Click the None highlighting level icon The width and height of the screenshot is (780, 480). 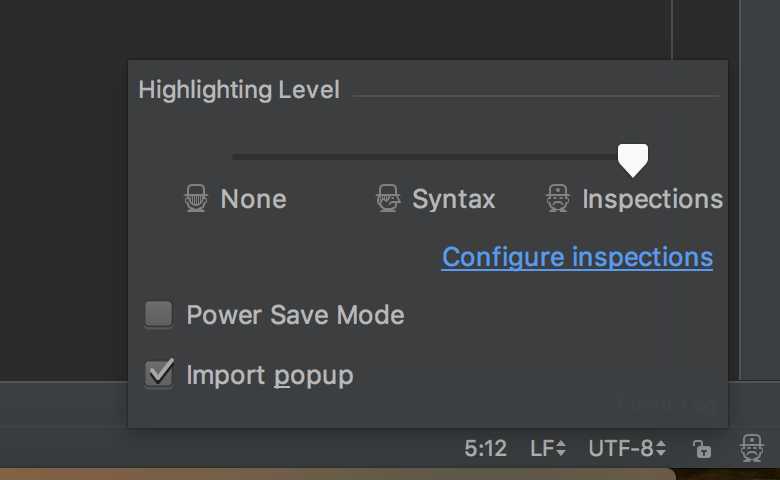pyautogui.click(x=196, y=198)
